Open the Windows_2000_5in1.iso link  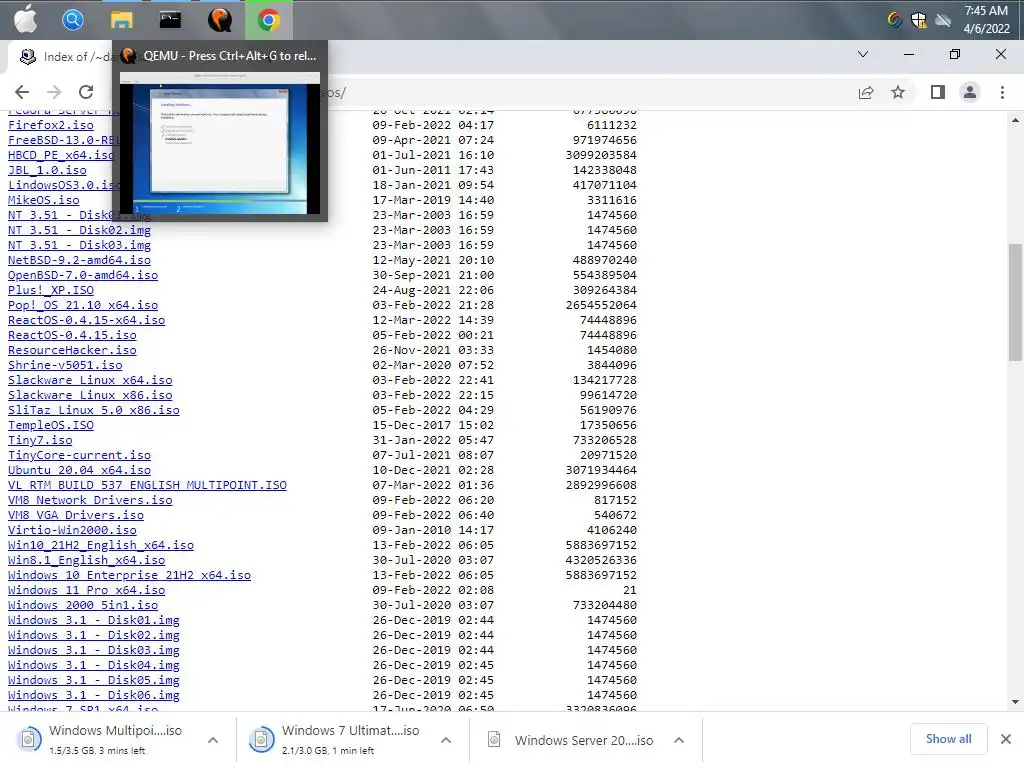[x=83, y=605]
